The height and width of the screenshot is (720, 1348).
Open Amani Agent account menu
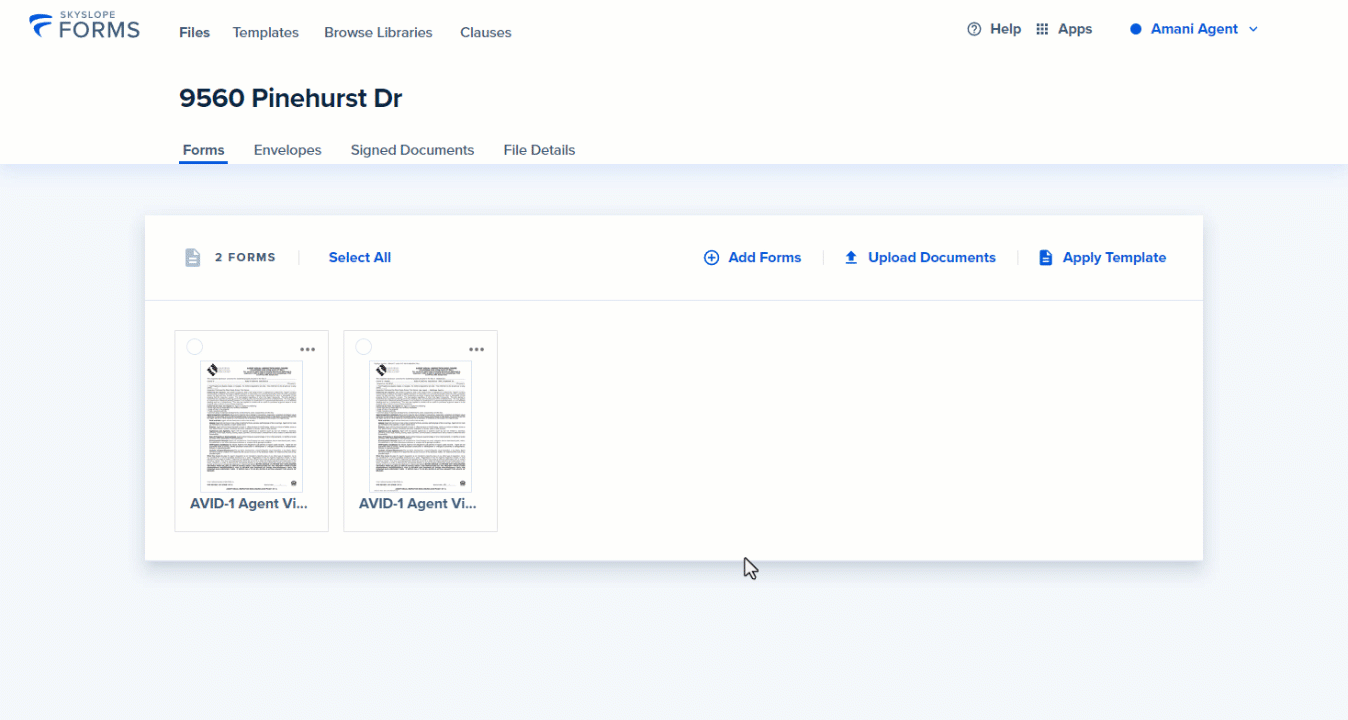coord(1194,29)
